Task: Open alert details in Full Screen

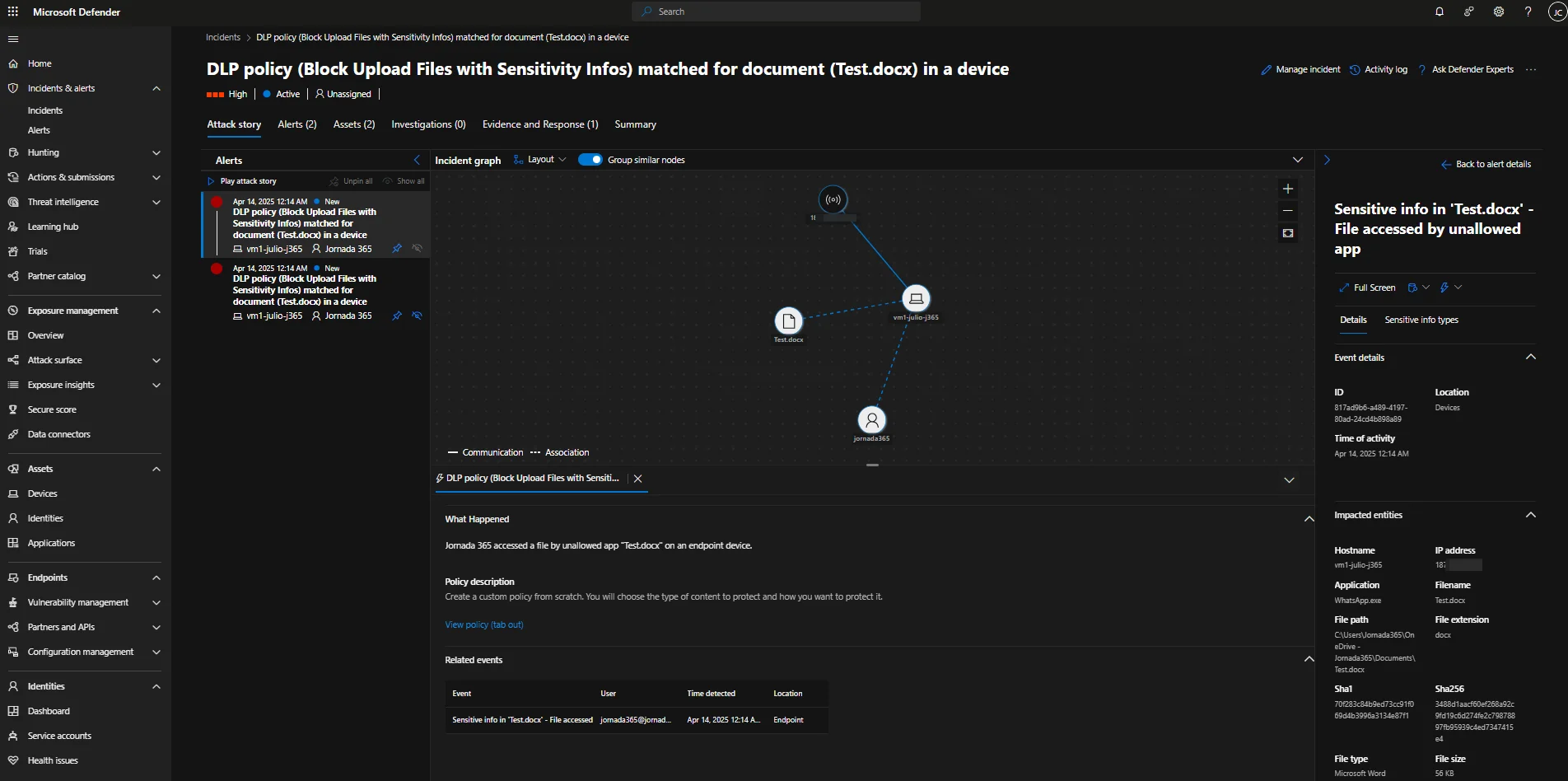Action: coord(1367,288)
